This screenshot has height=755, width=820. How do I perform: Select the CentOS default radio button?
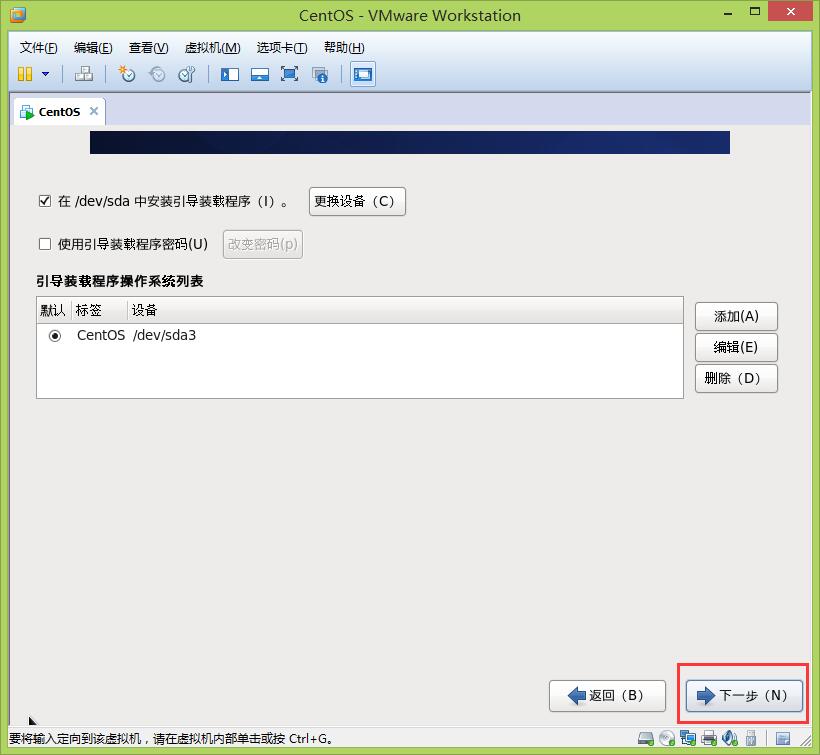tap(55, 336)
